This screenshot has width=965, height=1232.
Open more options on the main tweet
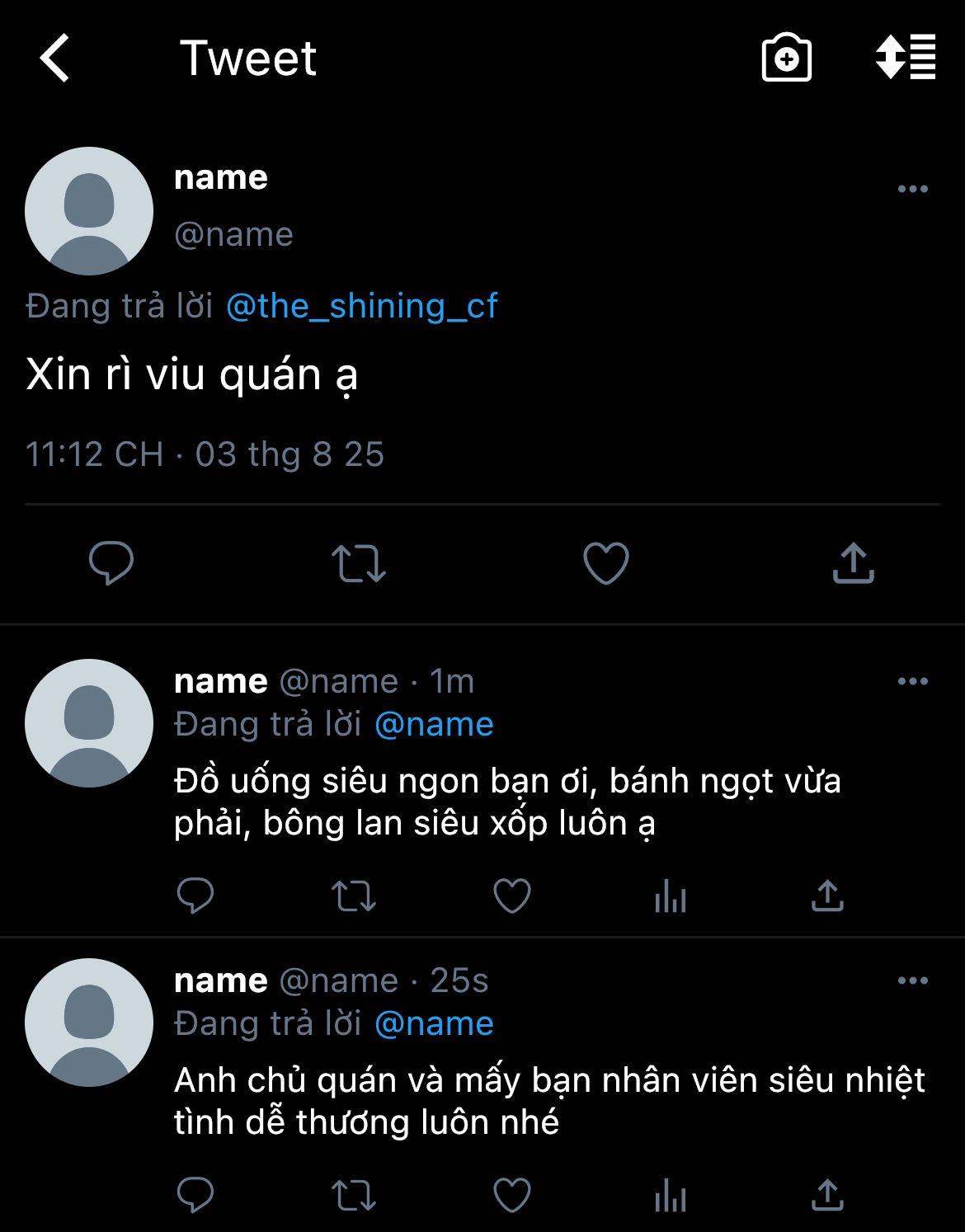(x=913, y=189)
